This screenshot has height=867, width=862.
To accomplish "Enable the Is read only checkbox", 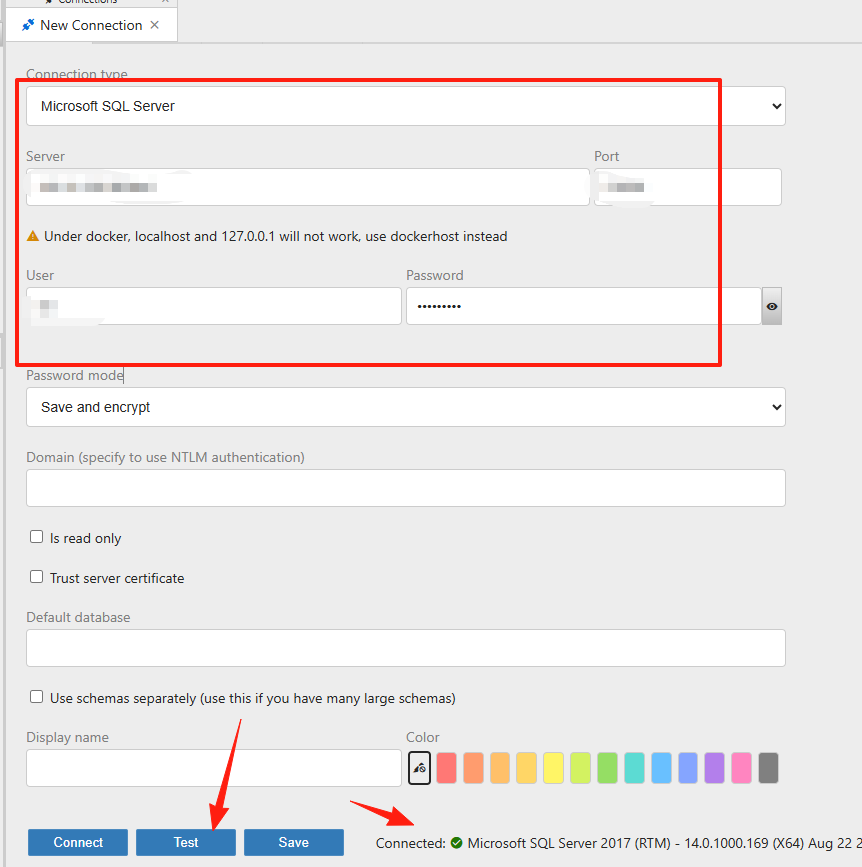I will click(x=36, y=537).
